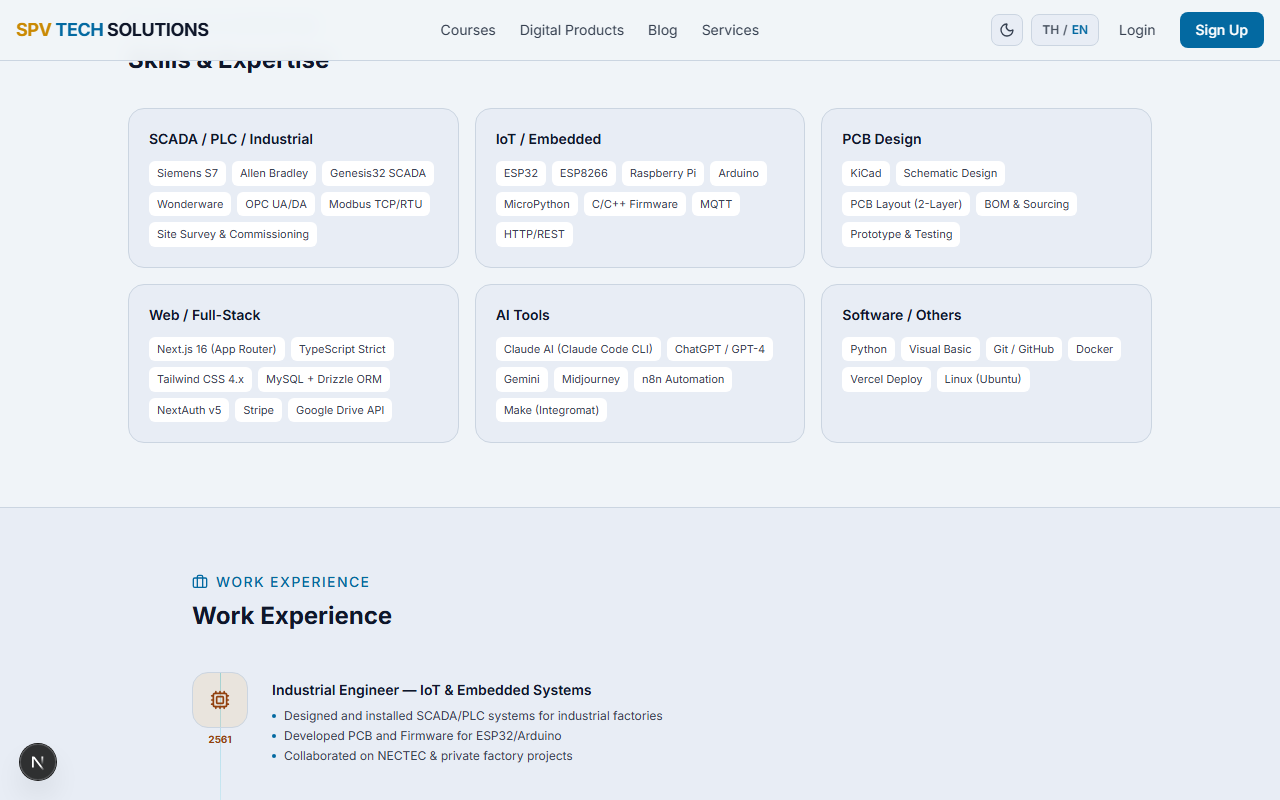The height and width of the screenshot is (800, 1280).
Task: Open the Services nav link
Action: pyautogui.click(x=730, y=30)
